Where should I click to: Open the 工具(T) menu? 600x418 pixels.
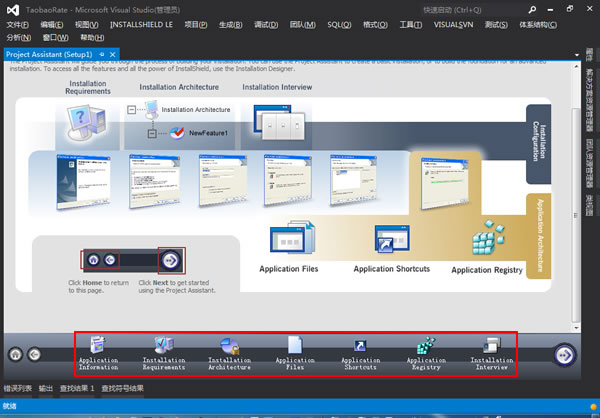click(411, 25)
